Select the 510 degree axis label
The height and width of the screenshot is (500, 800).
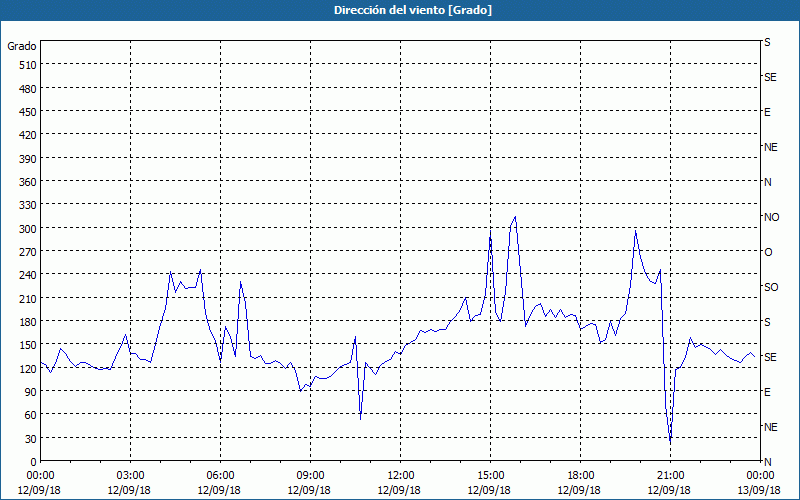pos(28,65)
